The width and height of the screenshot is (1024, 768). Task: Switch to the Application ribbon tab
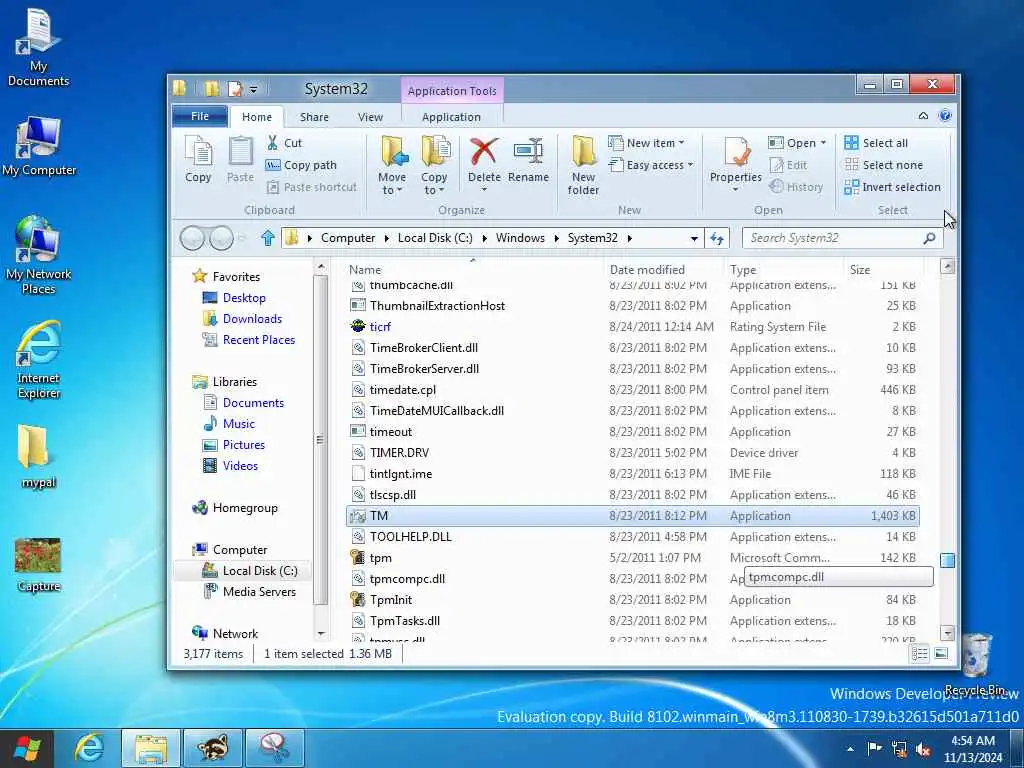click(451, 117)
